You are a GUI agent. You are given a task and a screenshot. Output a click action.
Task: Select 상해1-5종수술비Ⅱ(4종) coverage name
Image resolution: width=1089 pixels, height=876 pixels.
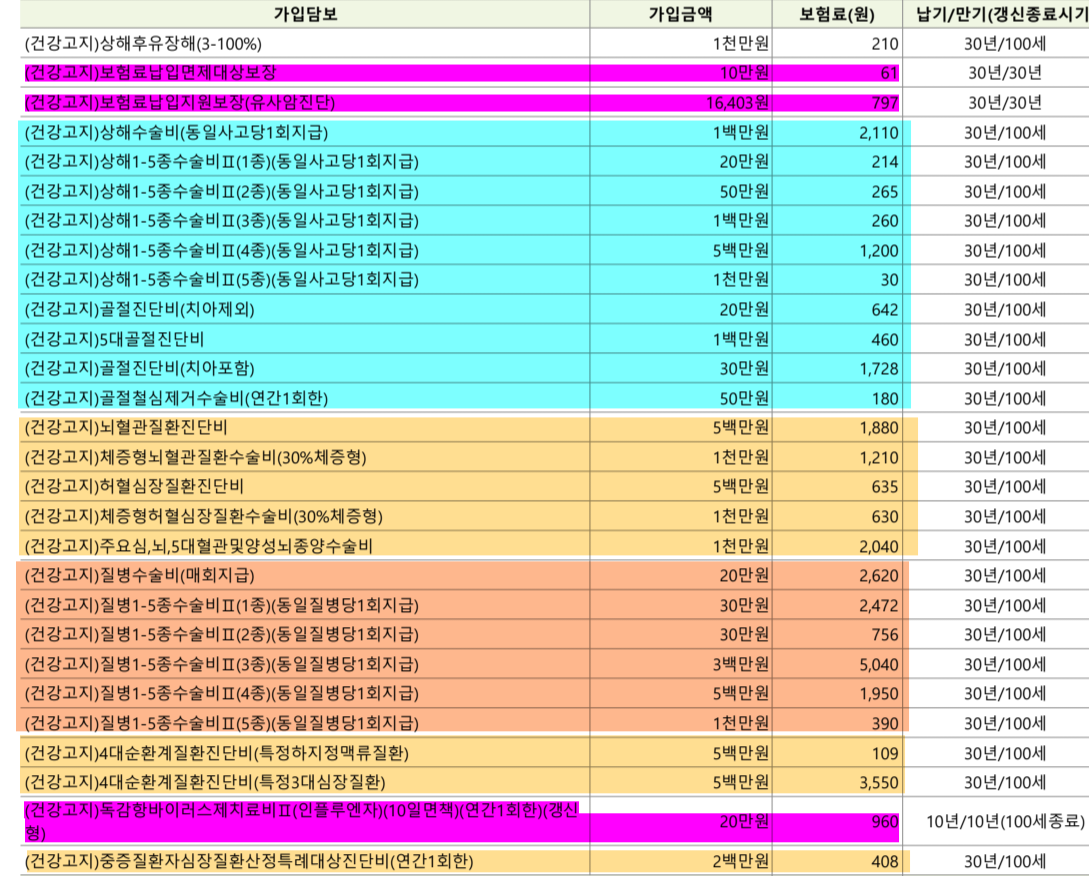pos(222,250)
